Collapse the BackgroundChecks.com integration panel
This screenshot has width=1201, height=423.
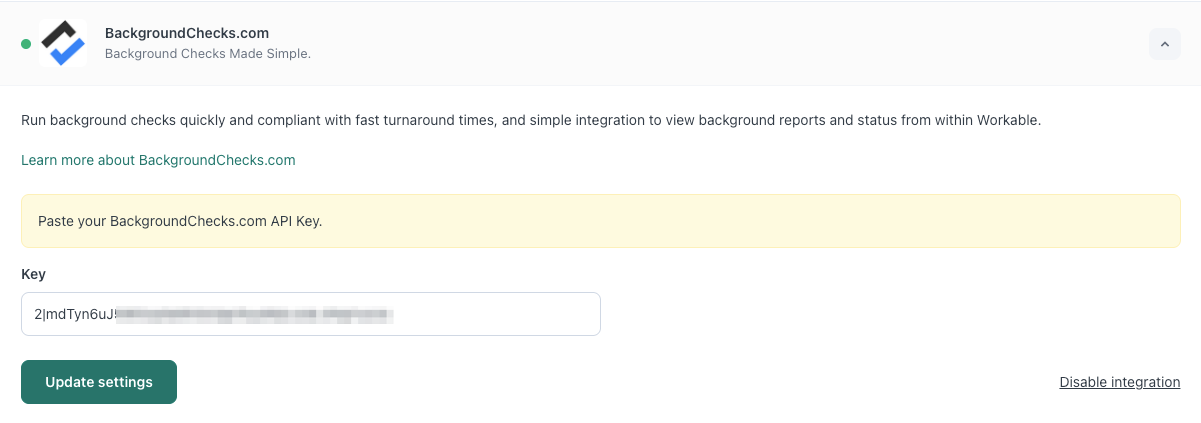(1164, 44)
